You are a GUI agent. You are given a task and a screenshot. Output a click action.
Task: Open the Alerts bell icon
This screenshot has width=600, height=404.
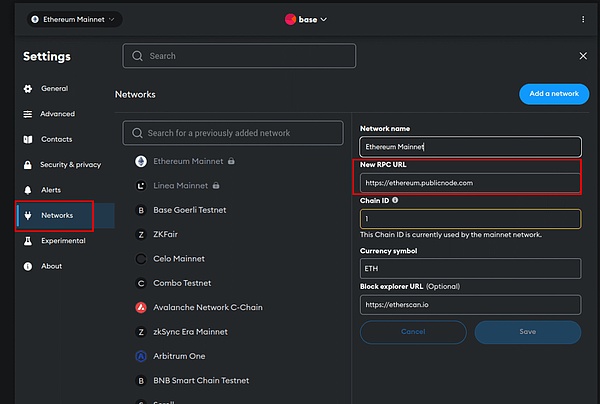[x=28, y=190]
